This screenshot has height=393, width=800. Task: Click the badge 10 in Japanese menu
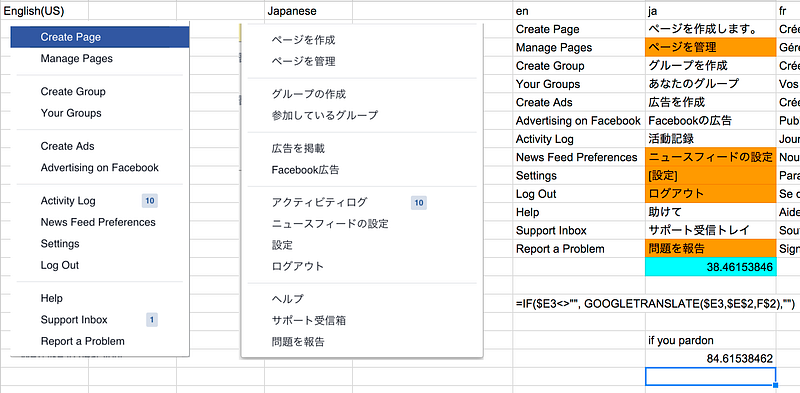coord(418,203)
